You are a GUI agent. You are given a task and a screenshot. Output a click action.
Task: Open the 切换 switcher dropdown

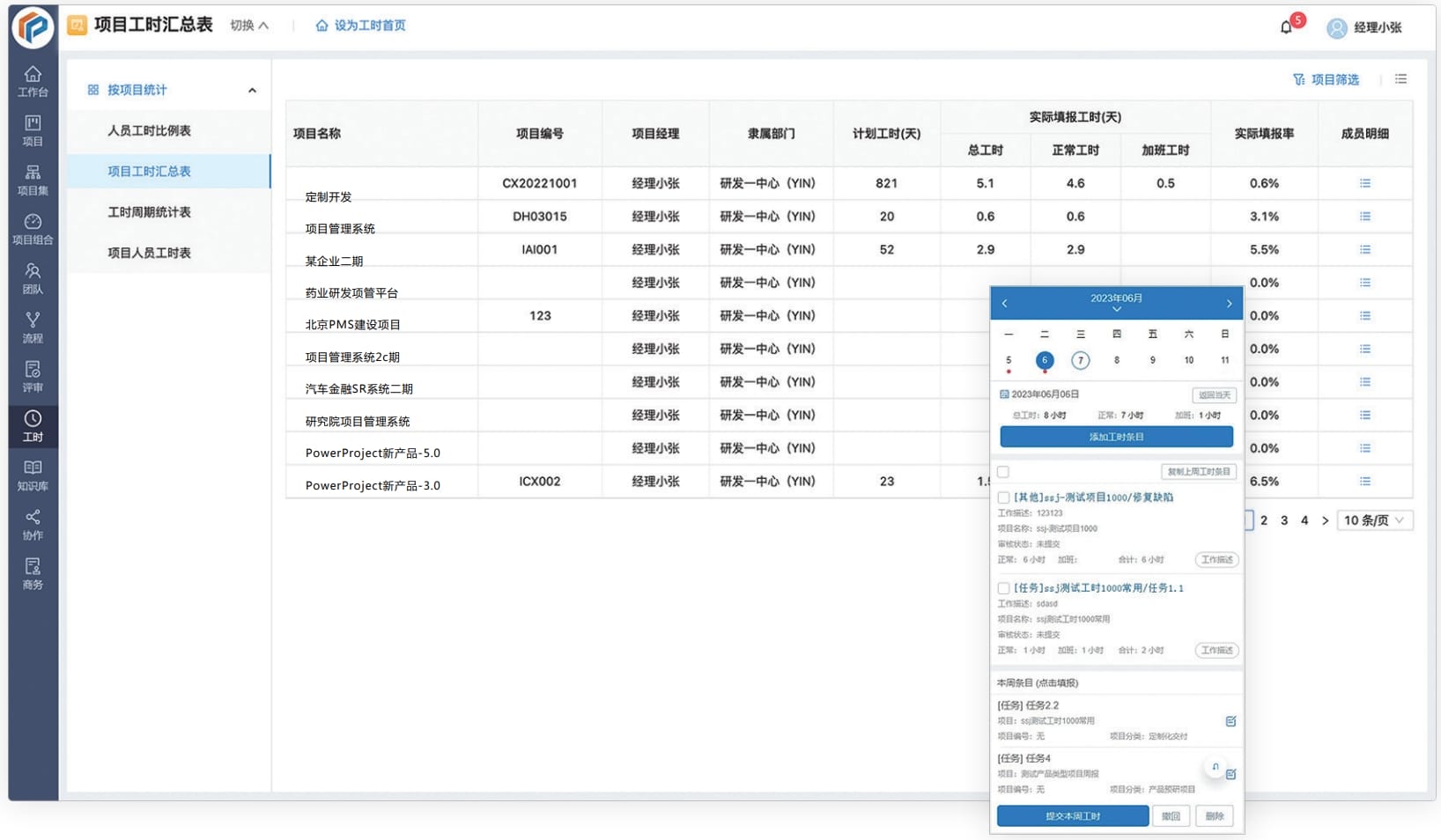point(249,26)
